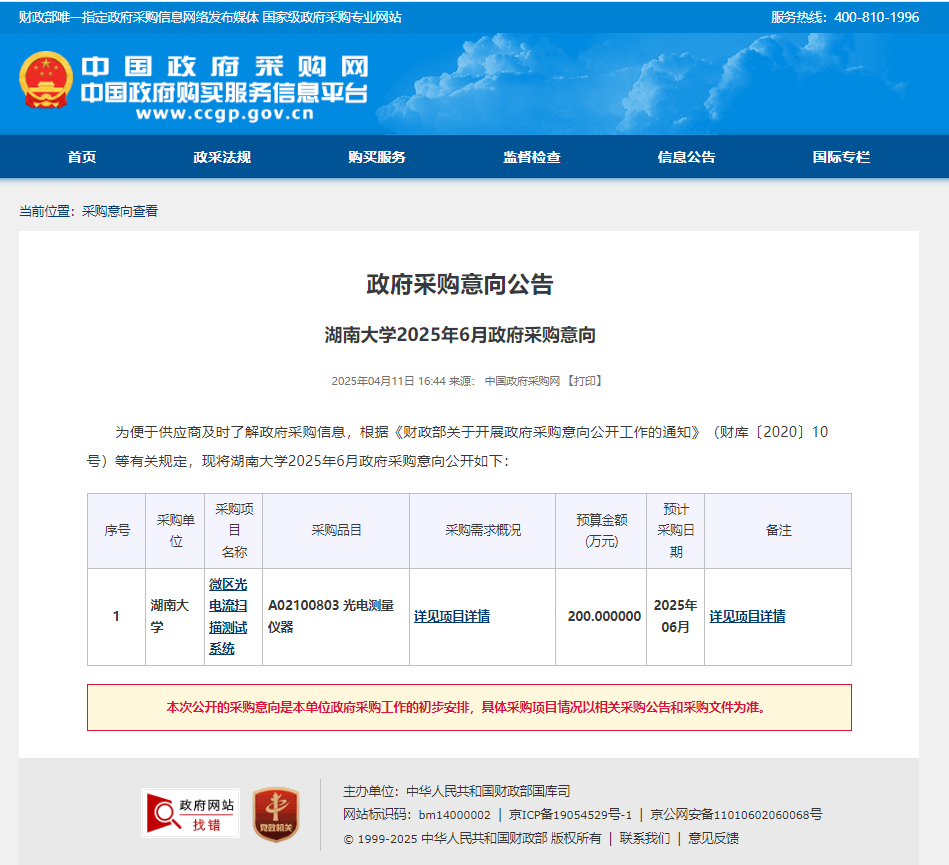Click the 中国政府采购网 banner title
The width and height of the screenshot is (949, 865).
225,67
